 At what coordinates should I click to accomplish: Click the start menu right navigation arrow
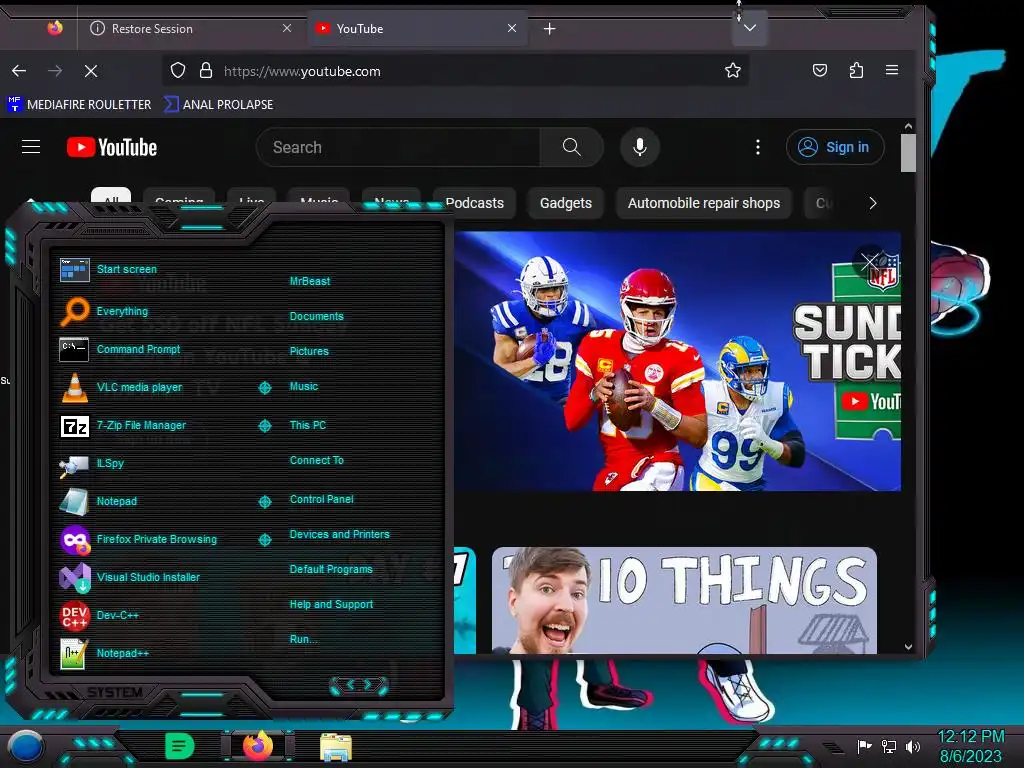tap(368, 684)
